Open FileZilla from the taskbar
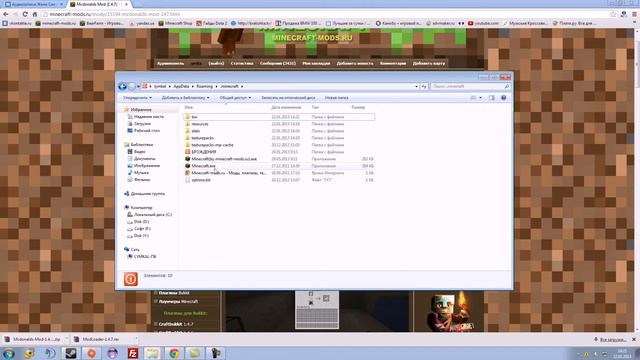The height and width of the screenshot is (360, 640). (x=133, y=353)
